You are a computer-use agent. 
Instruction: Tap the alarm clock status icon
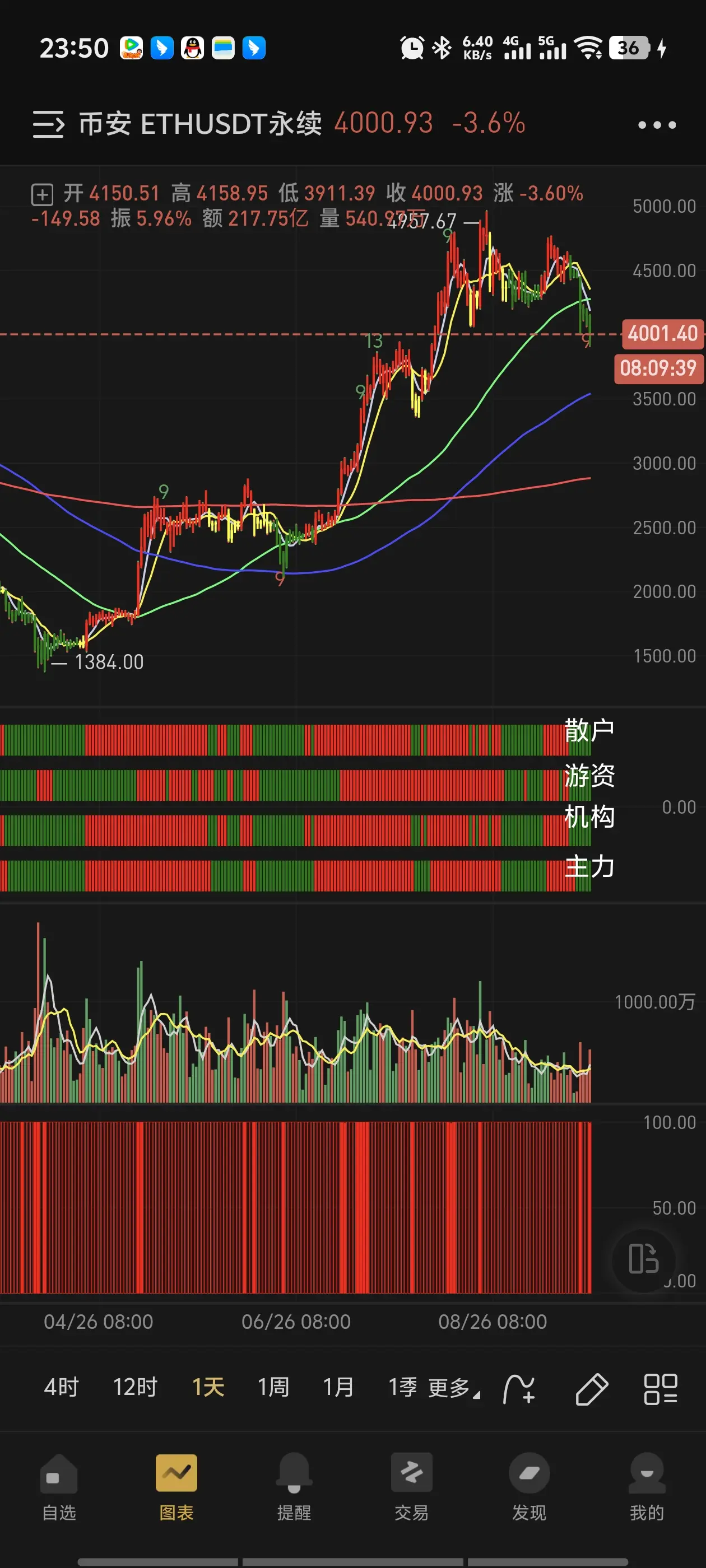pyautogui.click(x=412, y=48)
